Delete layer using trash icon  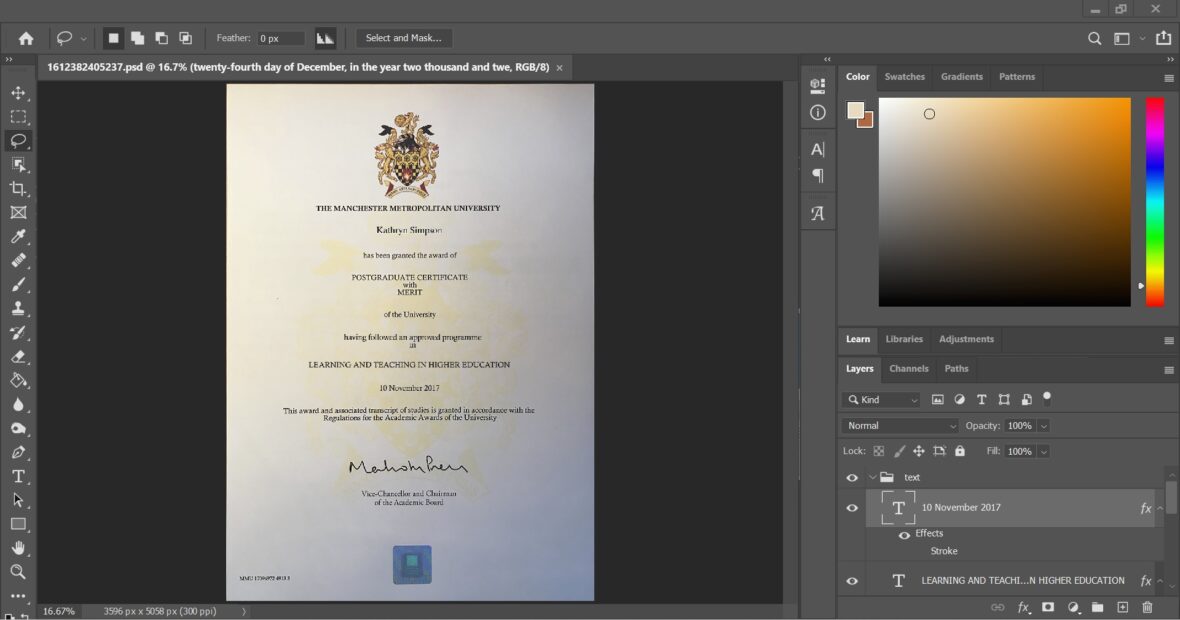(x=1147, y=607)
